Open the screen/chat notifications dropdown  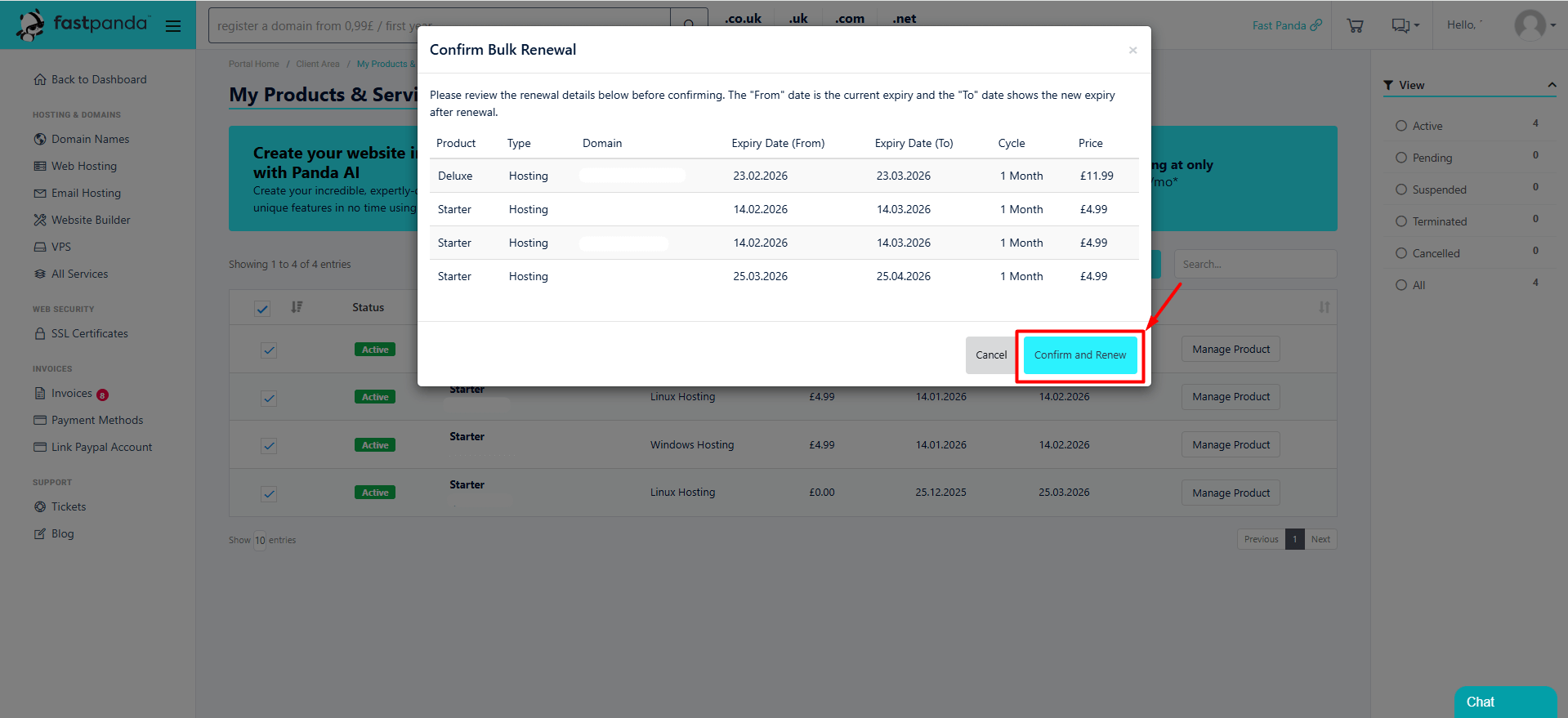click(x=1405, y=25)
